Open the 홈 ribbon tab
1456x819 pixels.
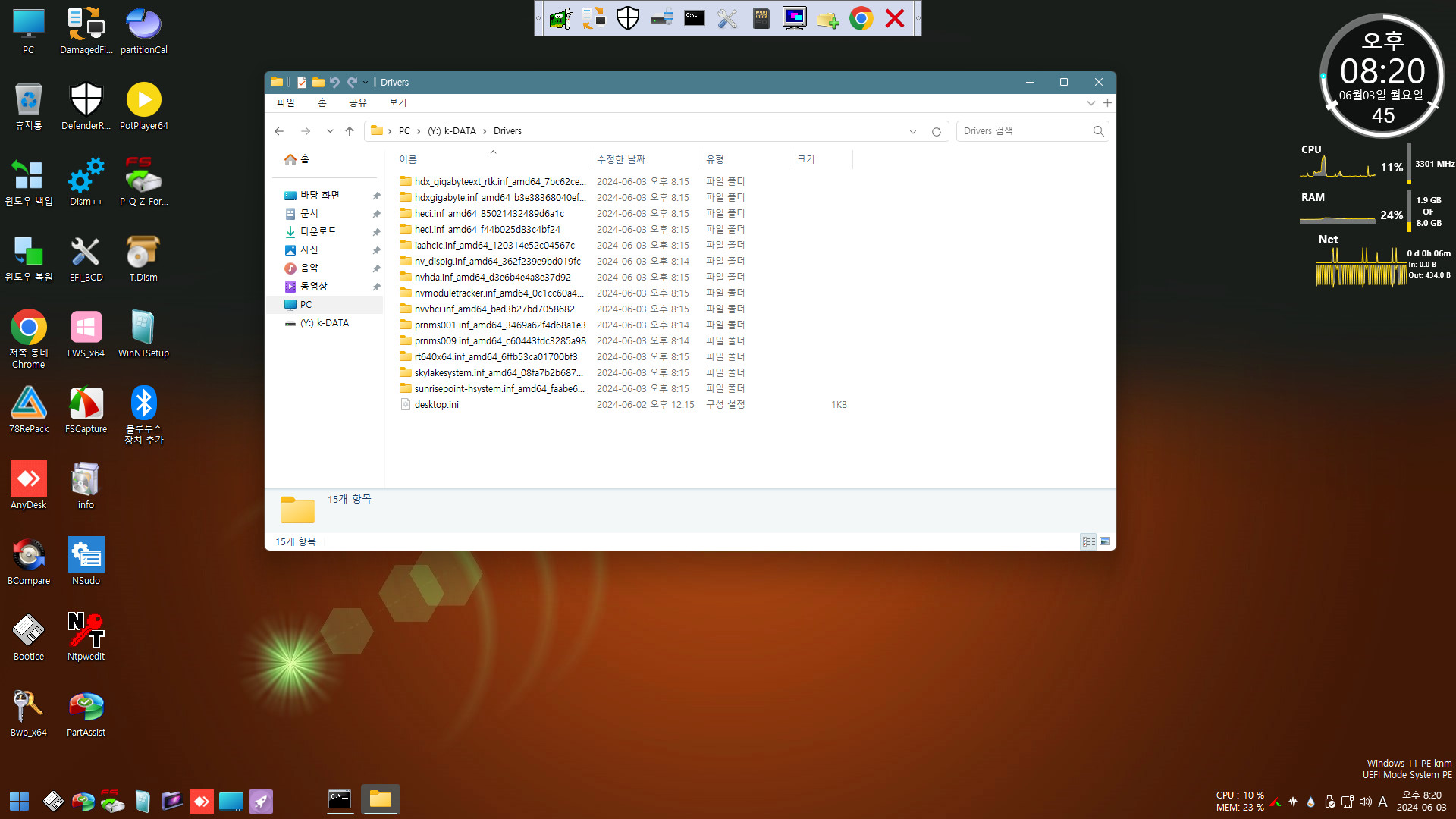click(x=322, y=103)
